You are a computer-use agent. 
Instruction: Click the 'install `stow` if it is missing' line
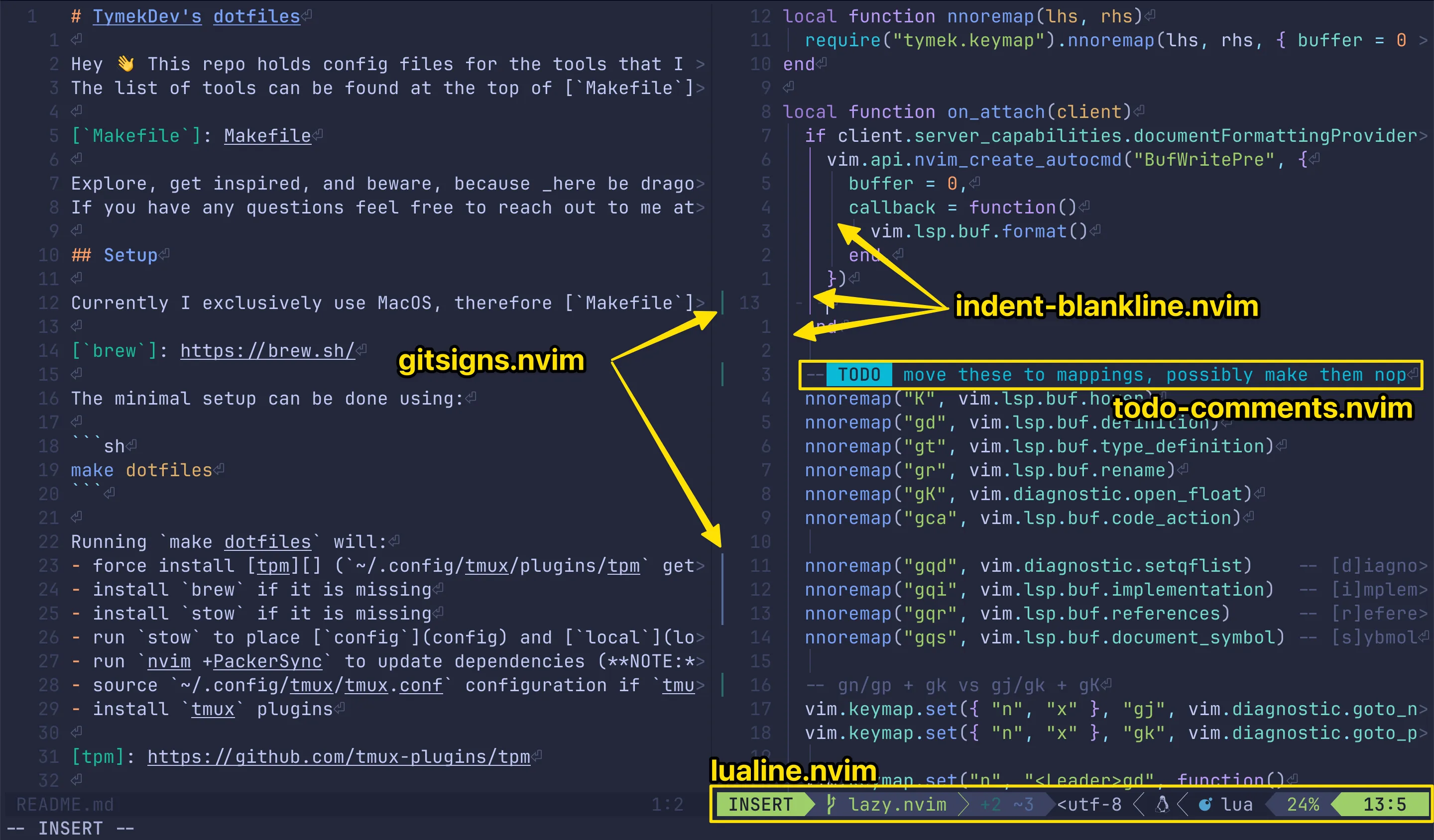[251, 613]
